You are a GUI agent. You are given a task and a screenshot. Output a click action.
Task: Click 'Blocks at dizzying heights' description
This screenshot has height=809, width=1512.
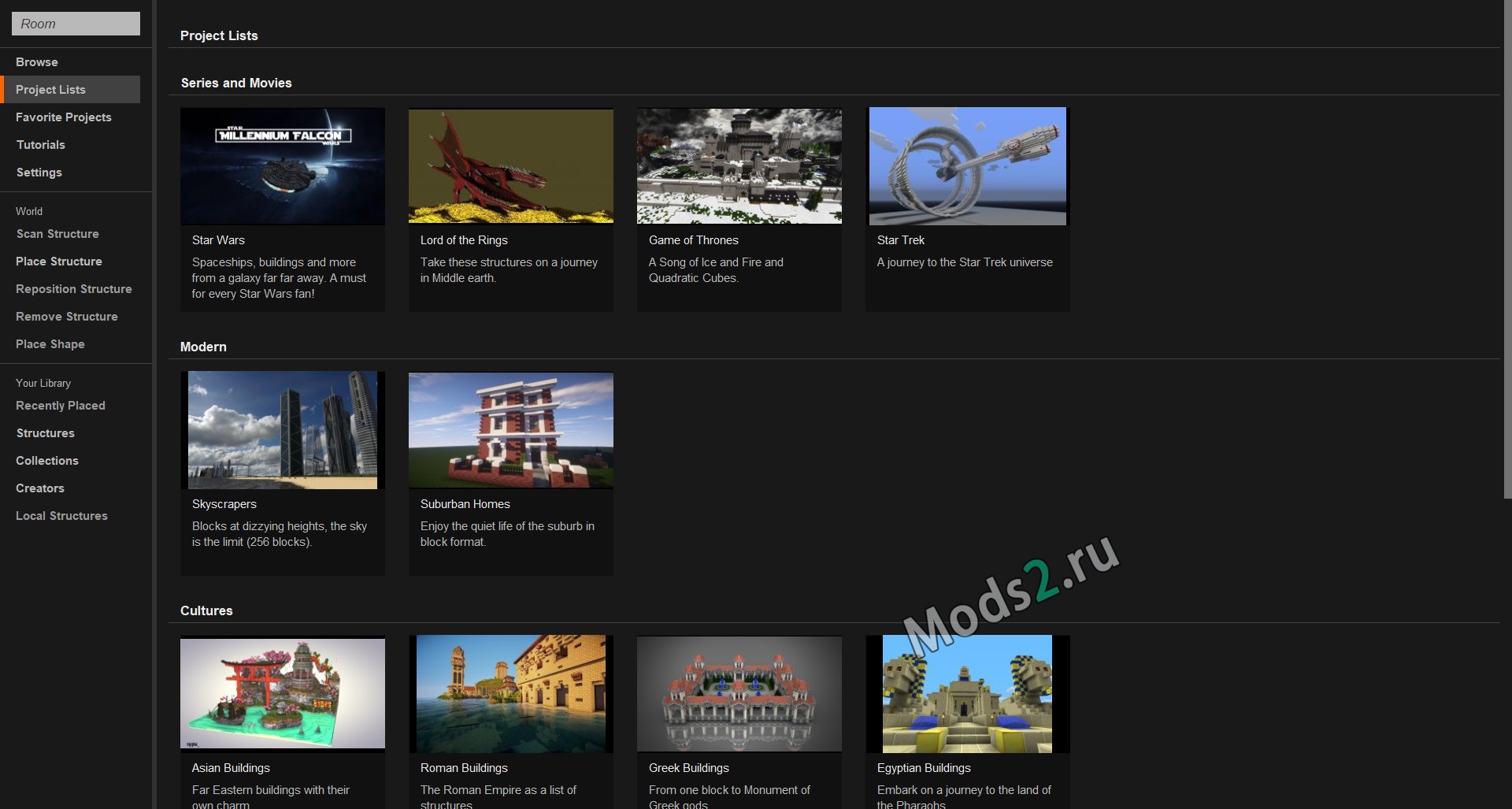(x=280, y=534)
